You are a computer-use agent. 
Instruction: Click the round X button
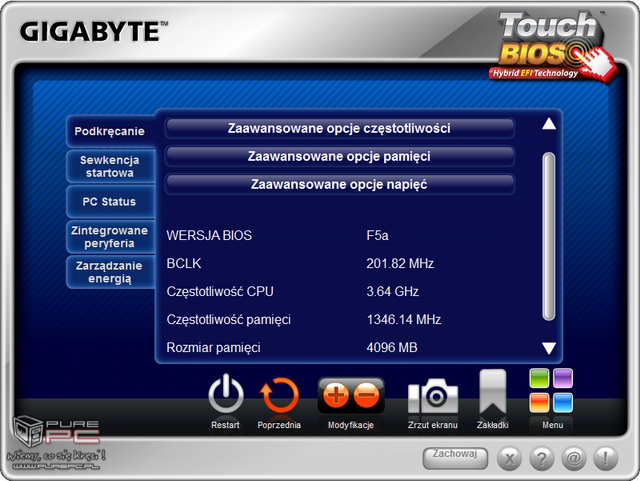[x=509, y=458]
